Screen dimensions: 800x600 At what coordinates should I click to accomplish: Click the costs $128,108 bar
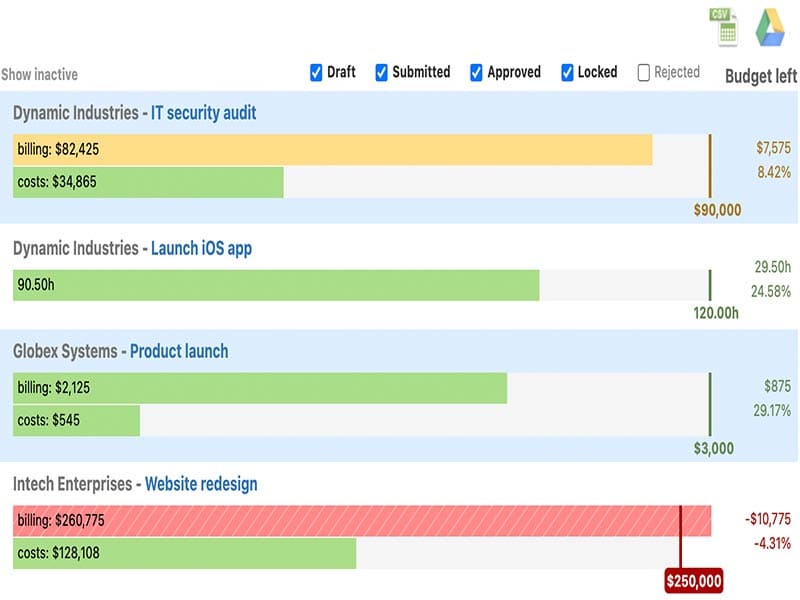(x=184, y=552)
